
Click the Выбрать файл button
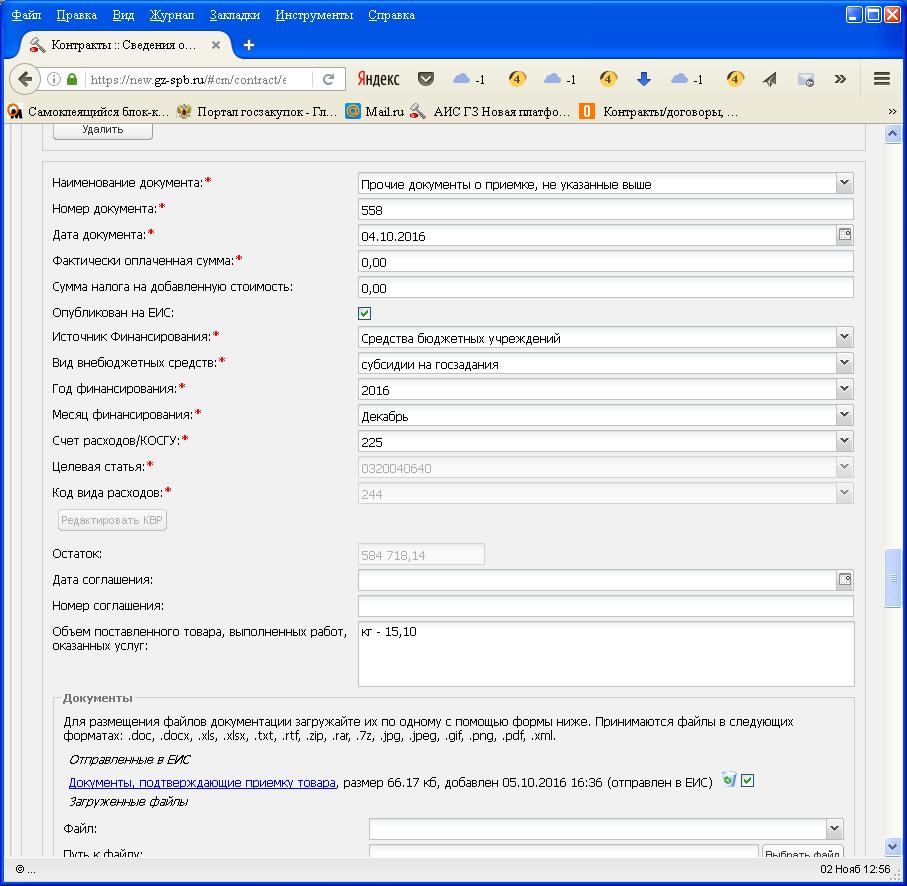coord(802,851)
